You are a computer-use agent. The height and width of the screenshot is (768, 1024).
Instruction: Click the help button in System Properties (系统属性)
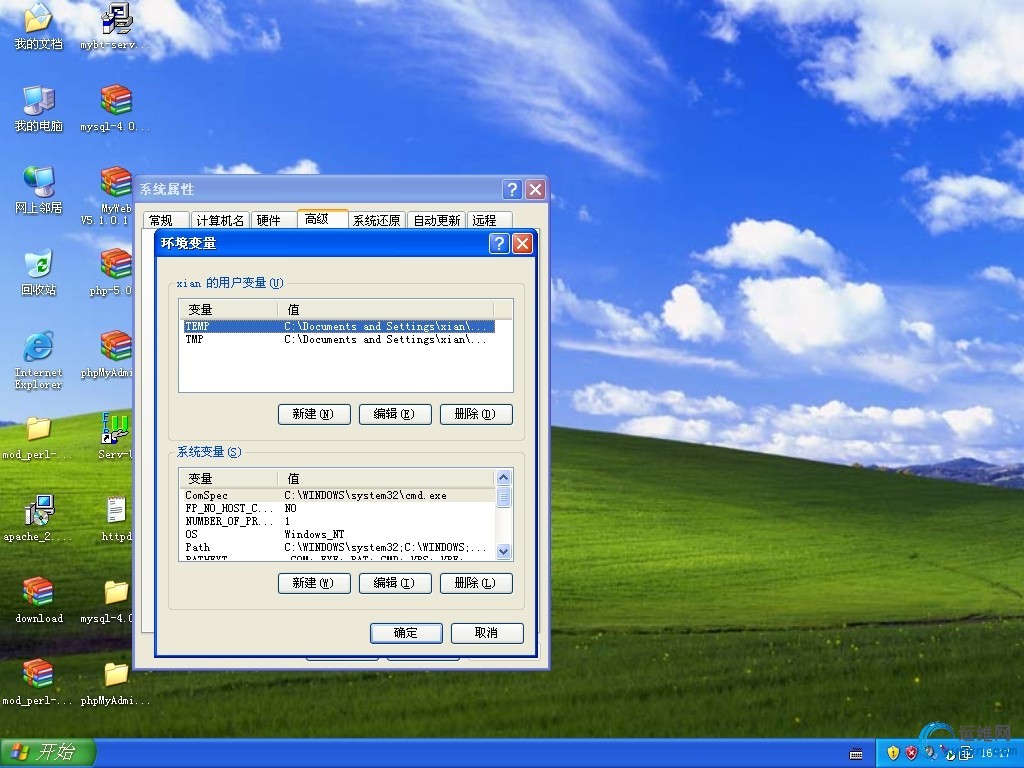tap(512, 189)
